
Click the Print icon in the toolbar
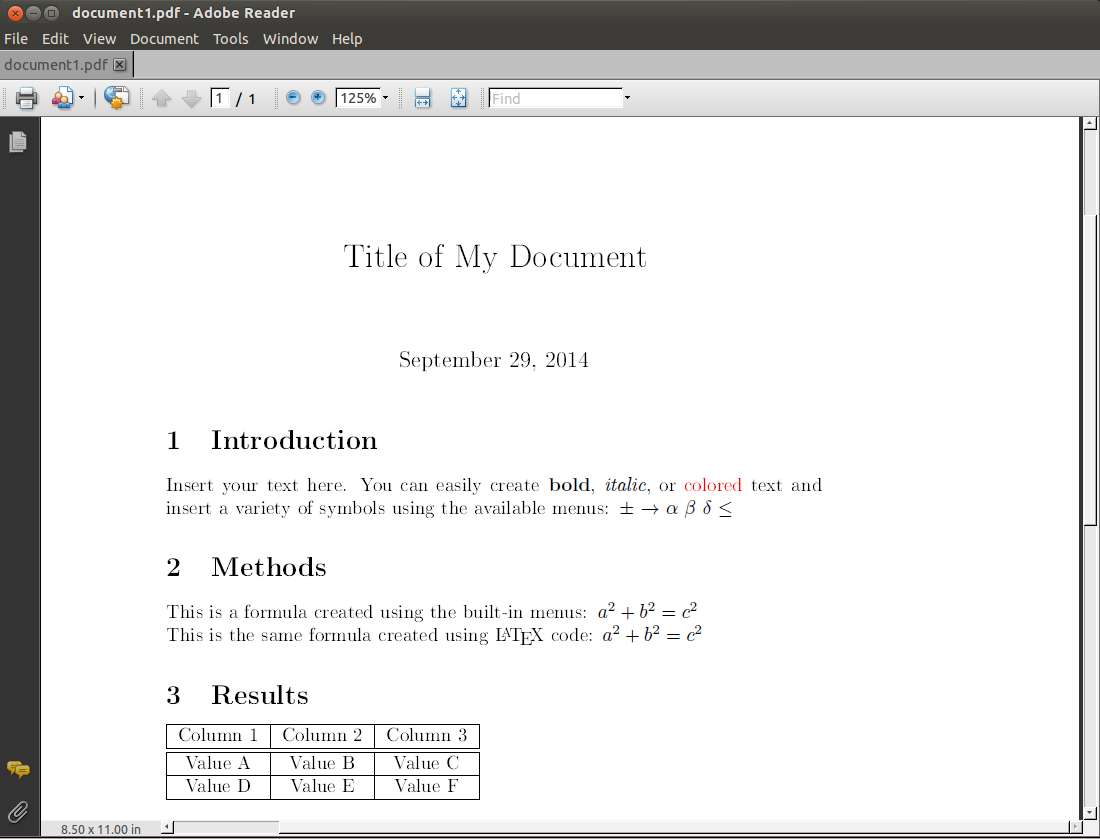coord(26,98)
